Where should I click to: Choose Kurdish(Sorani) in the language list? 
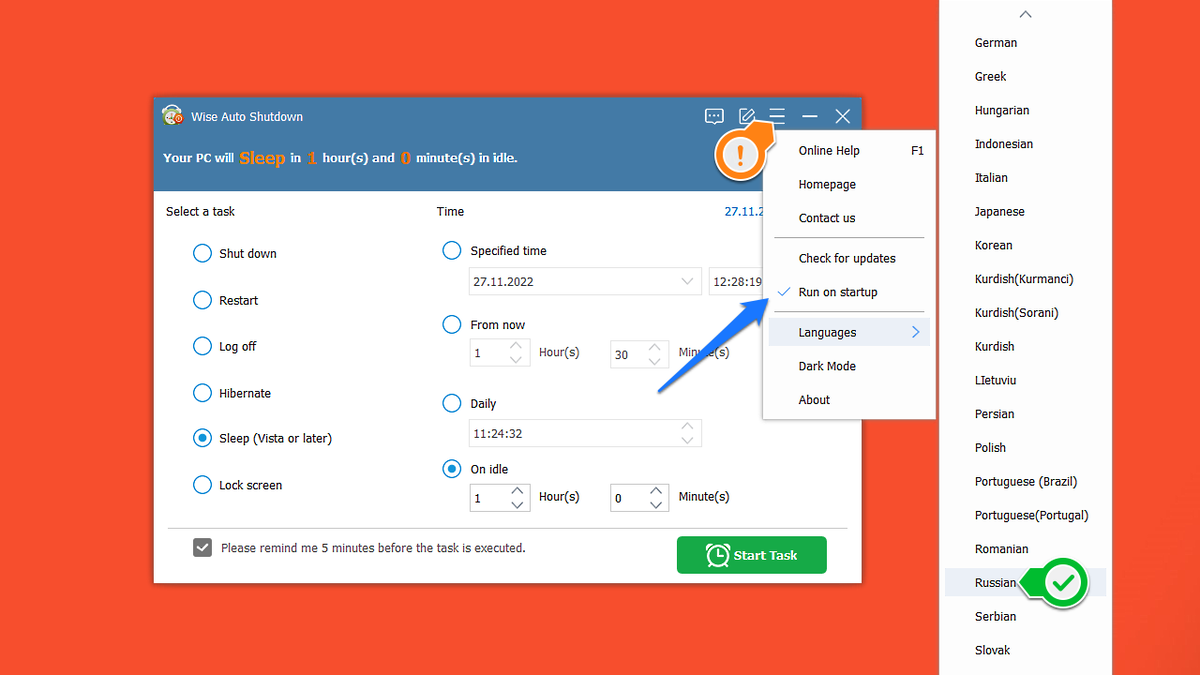pyautogui.click(x=1026, y=313)
